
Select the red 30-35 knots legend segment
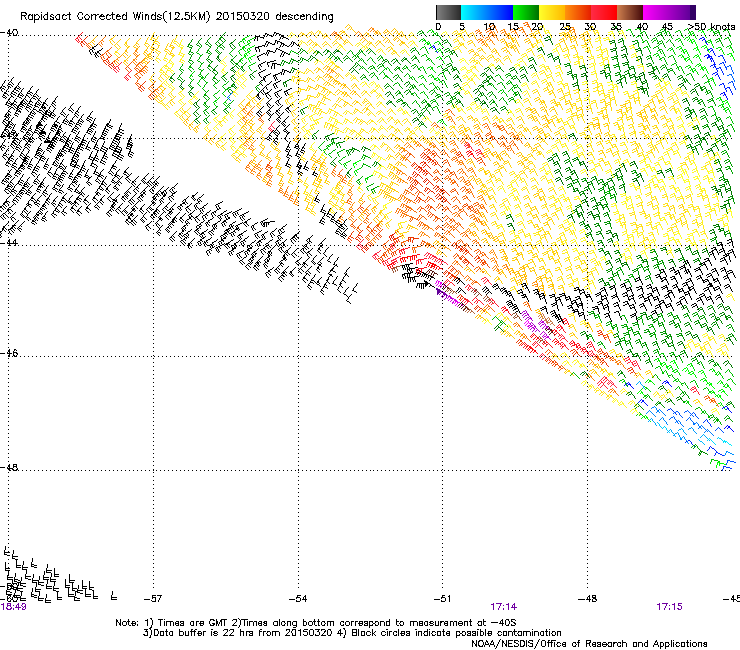pyautogui.click(x=604, y=12)
